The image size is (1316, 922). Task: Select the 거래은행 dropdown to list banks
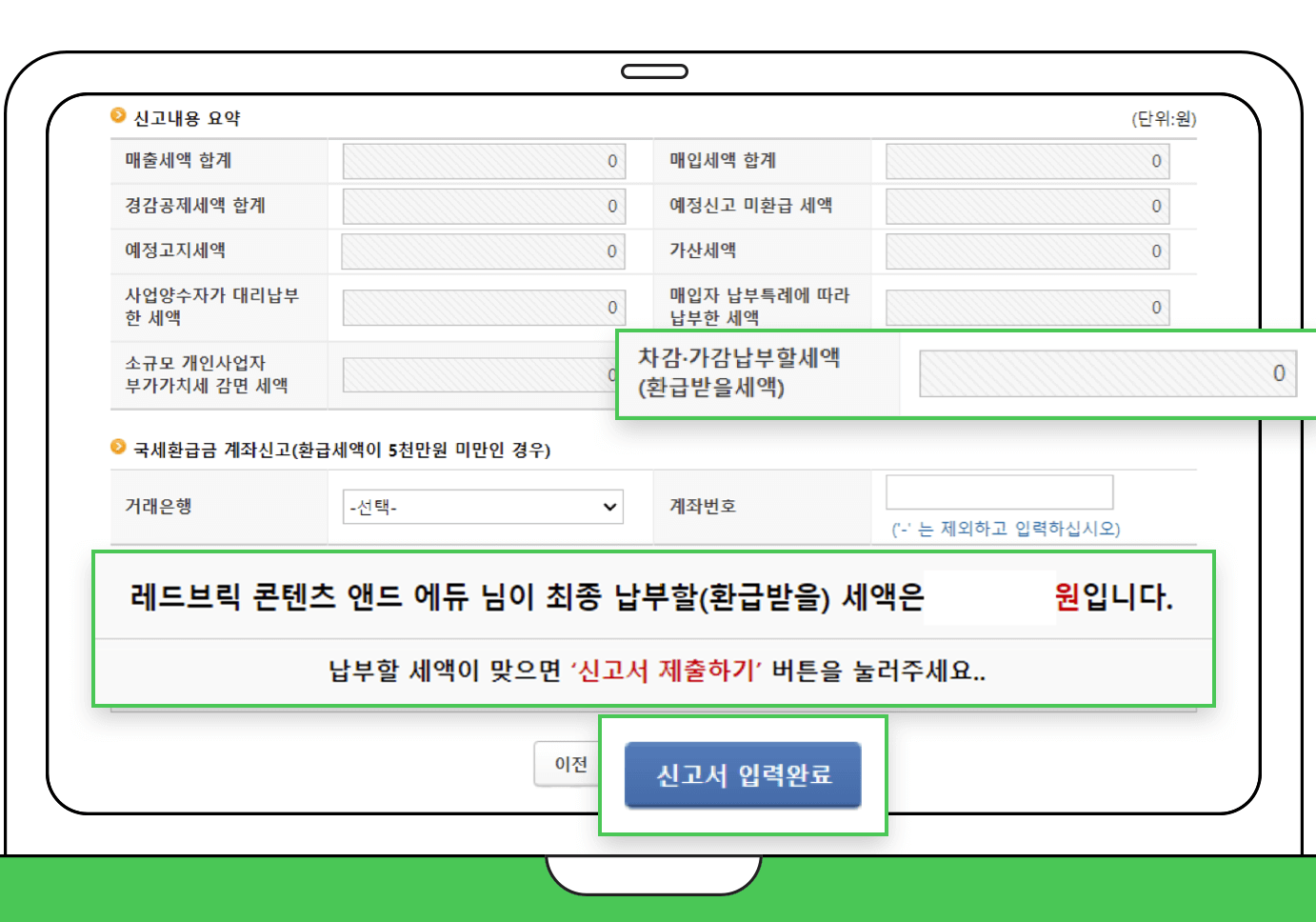[481, 506]
